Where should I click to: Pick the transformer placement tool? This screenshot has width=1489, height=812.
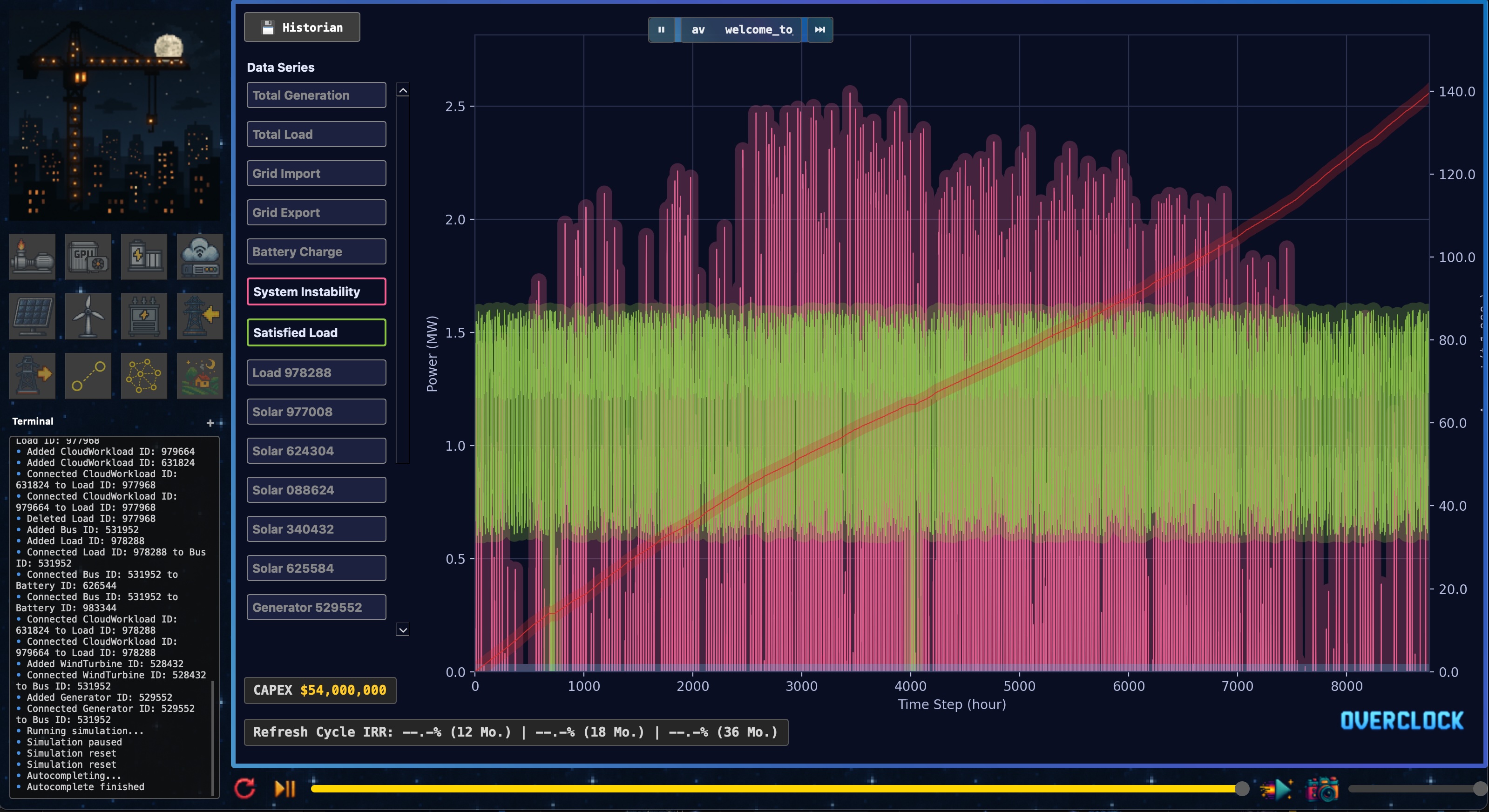coord(143,316)
